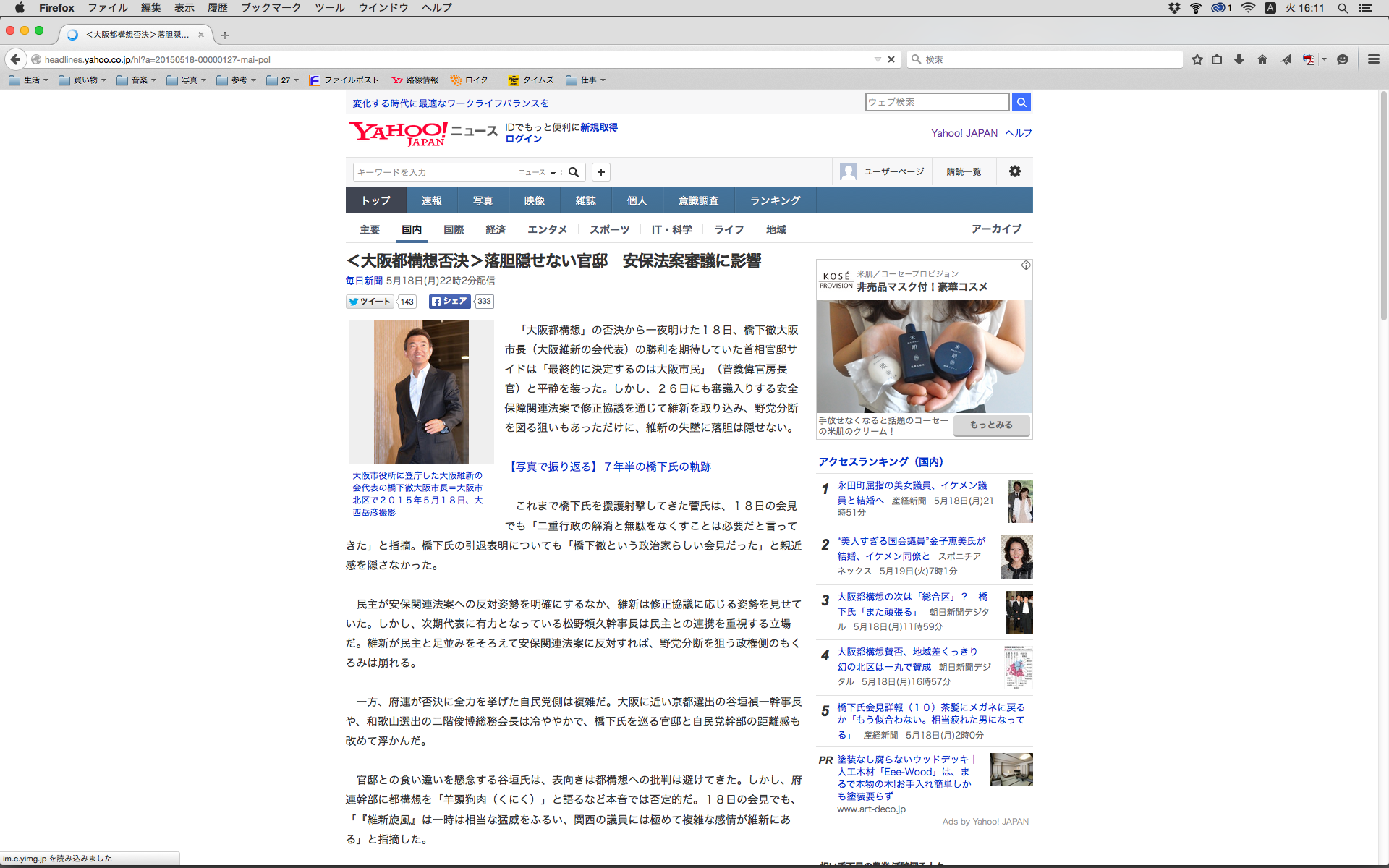Screen dimensions: 1389x868
Task: Click the Yahoo settings gear icon
Action: point(1015,171)
